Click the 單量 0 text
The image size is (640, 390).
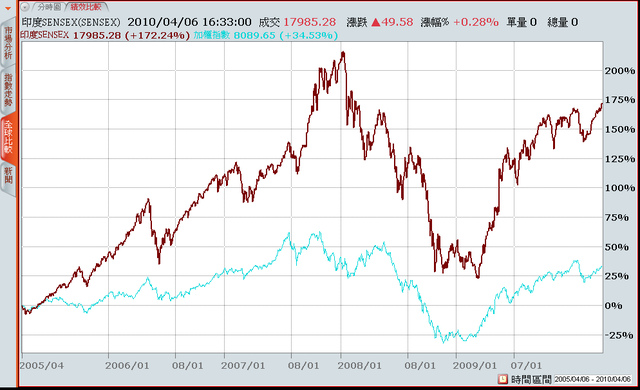point(521,22)
